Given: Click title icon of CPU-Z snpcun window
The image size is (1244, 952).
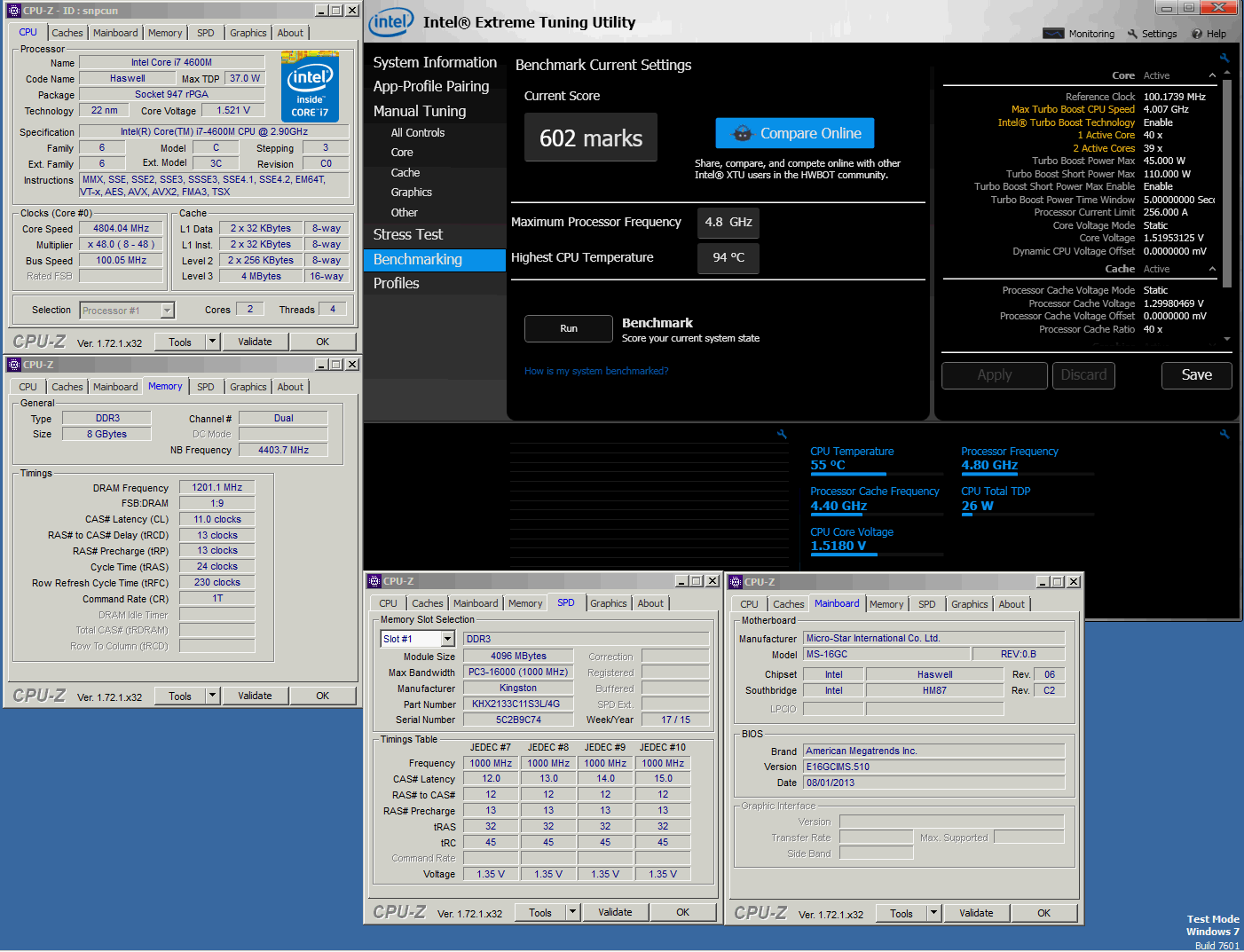Looking at the screenshot, I should [x=14, y=11].
